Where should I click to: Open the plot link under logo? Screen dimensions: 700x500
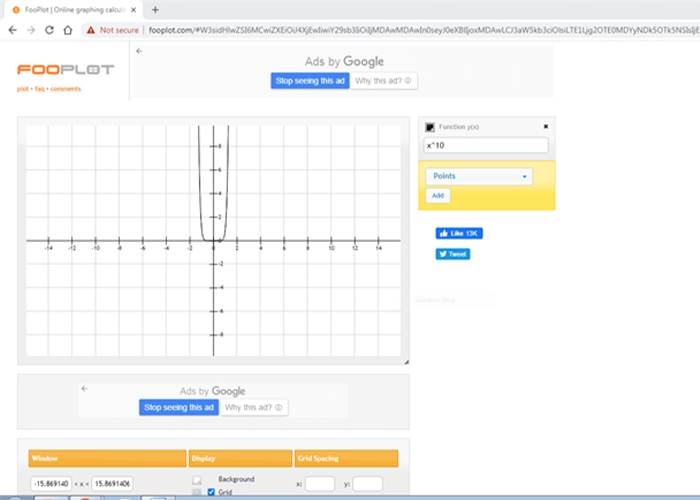22,89
